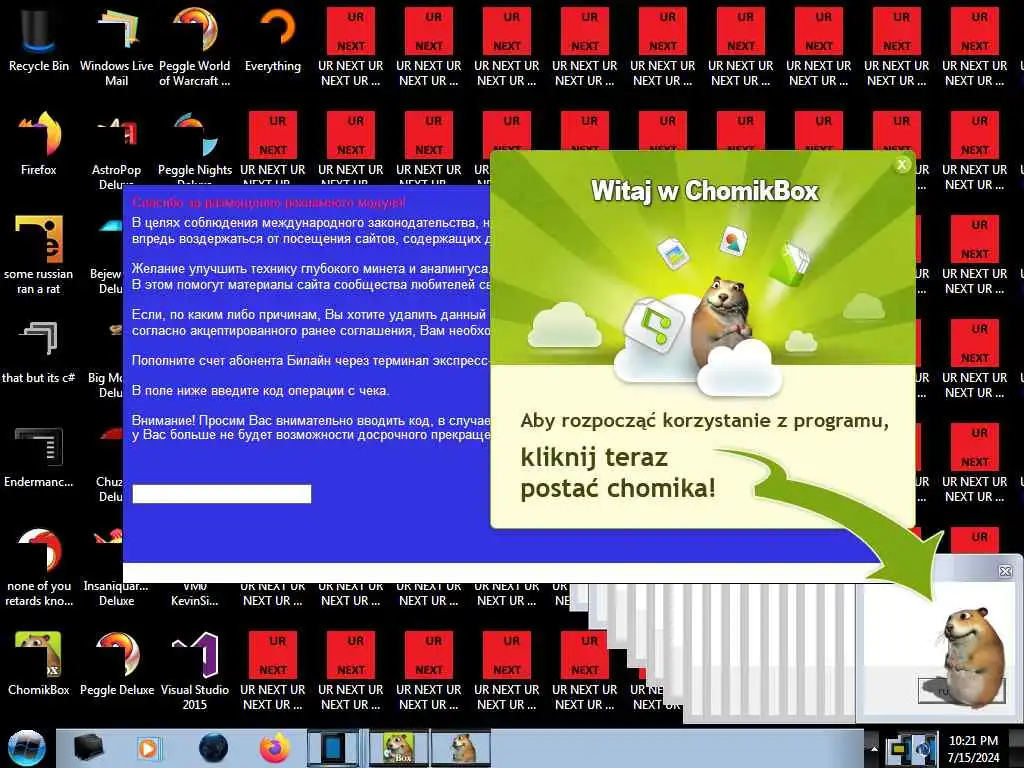Image resolution: width=1024 pixels, height=768 pixels.
Task: Open the Visual Studio 2015 desktop icon
Action: [x=195, y=670]
